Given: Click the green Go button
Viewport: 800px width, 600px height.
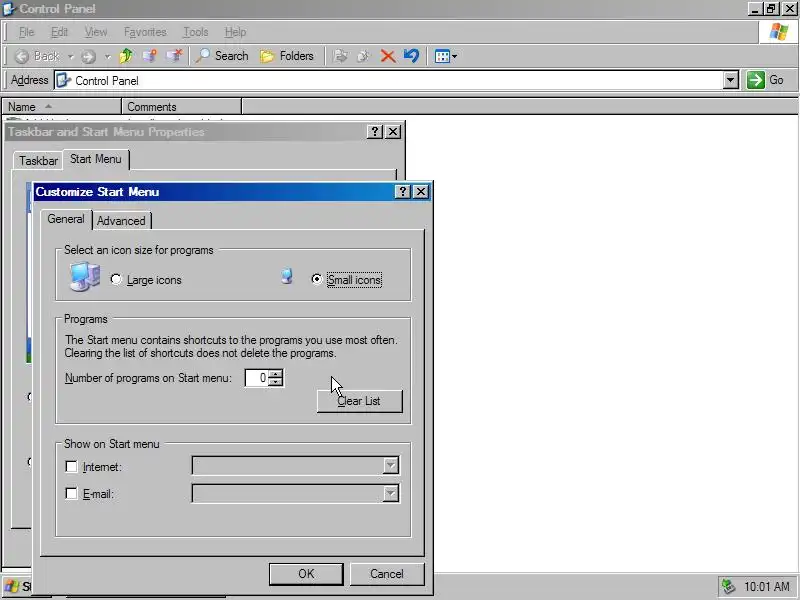Looking at the screenshot, I should pos(766,80).
